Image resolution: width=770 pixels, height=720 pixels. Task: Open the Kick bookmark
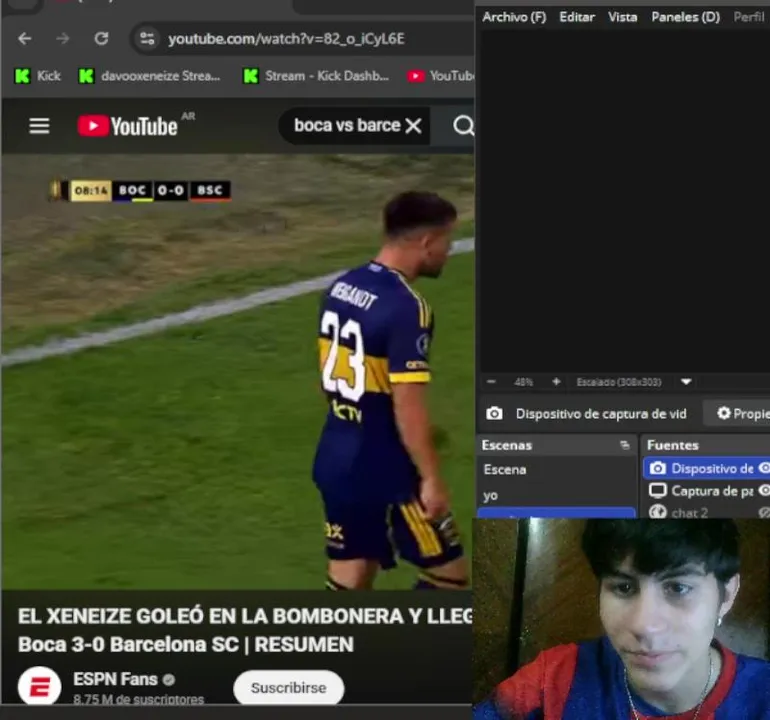coord(38,76)
